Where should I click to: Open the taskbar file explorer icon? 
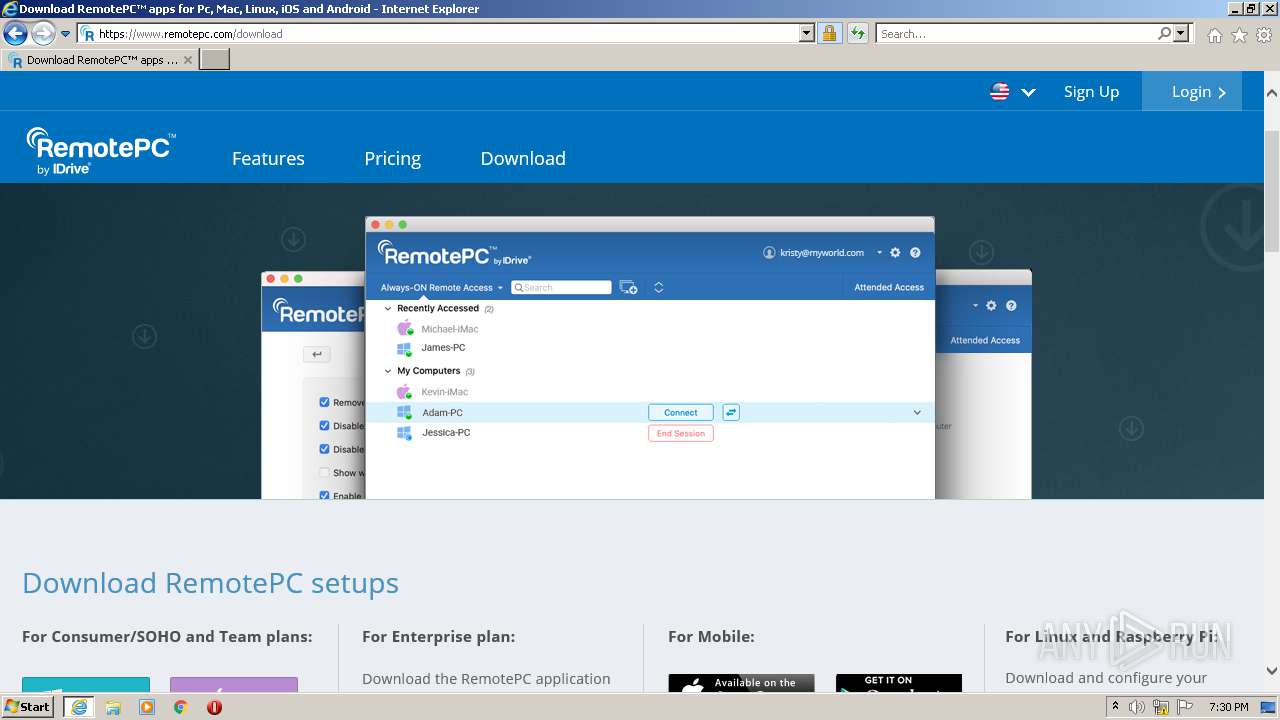point(113,707)
